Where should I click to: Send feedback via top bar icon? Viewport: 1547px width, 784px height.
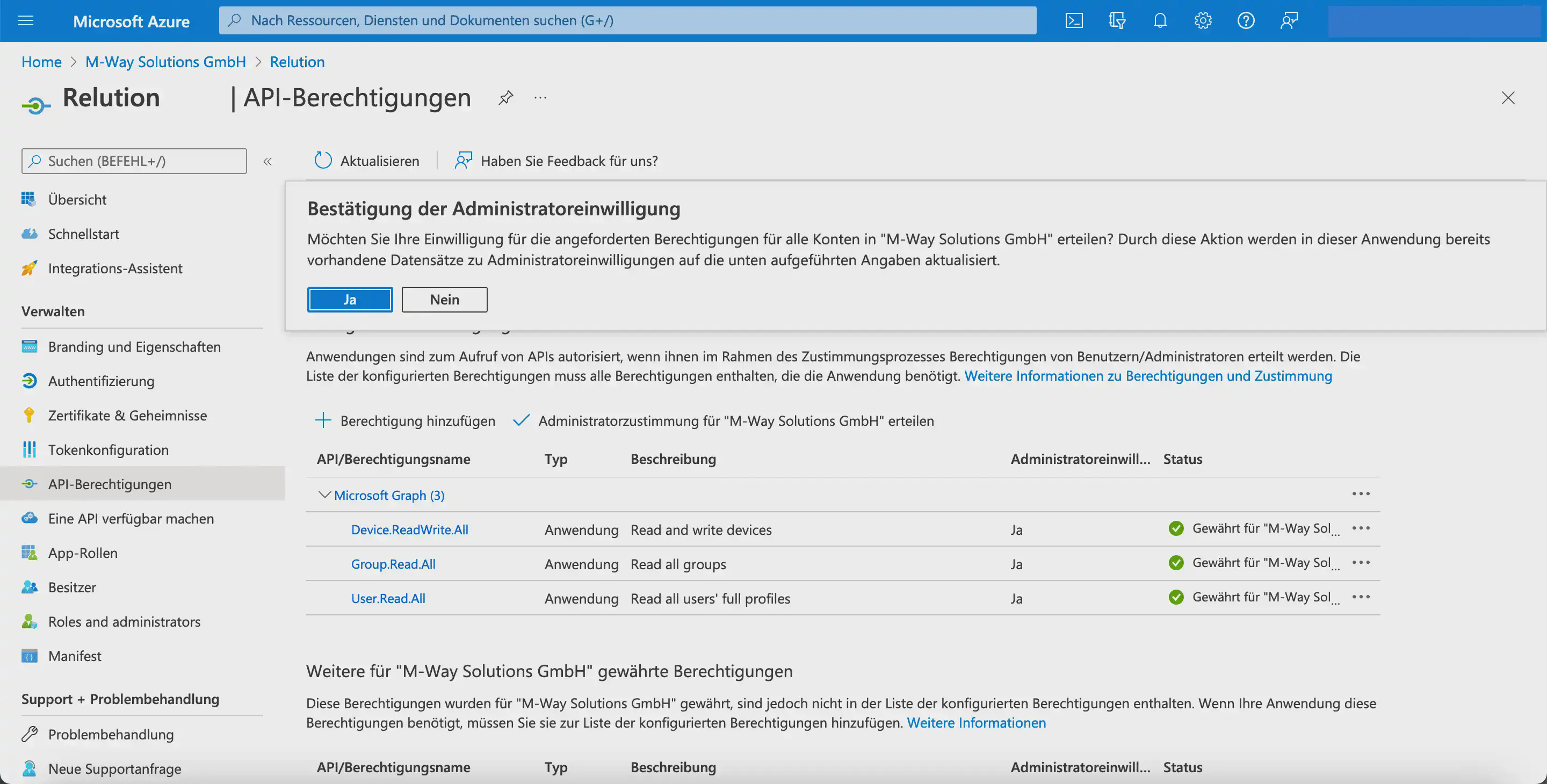point(1289,20)
